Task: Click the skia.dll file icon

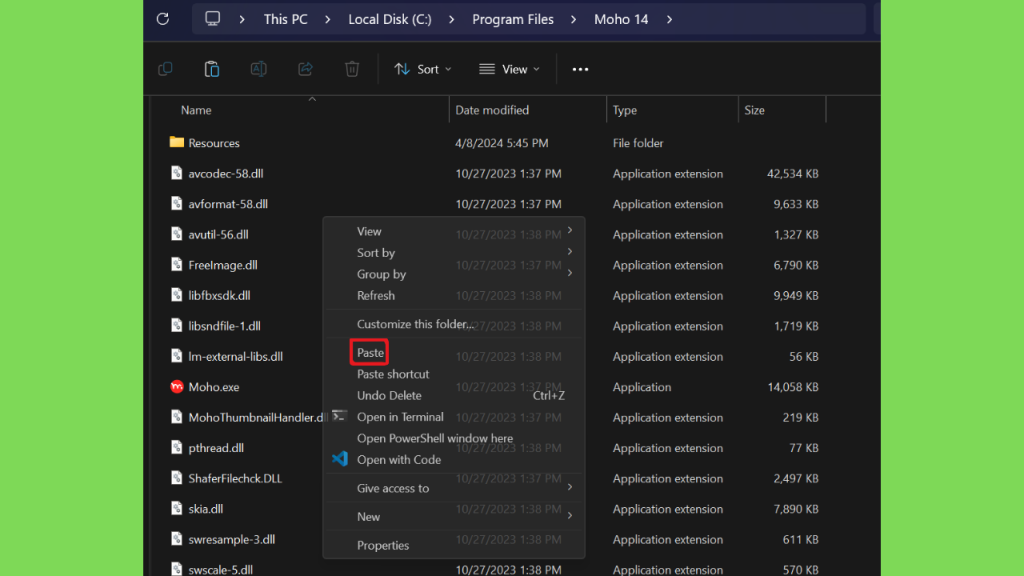Action: 176,508
